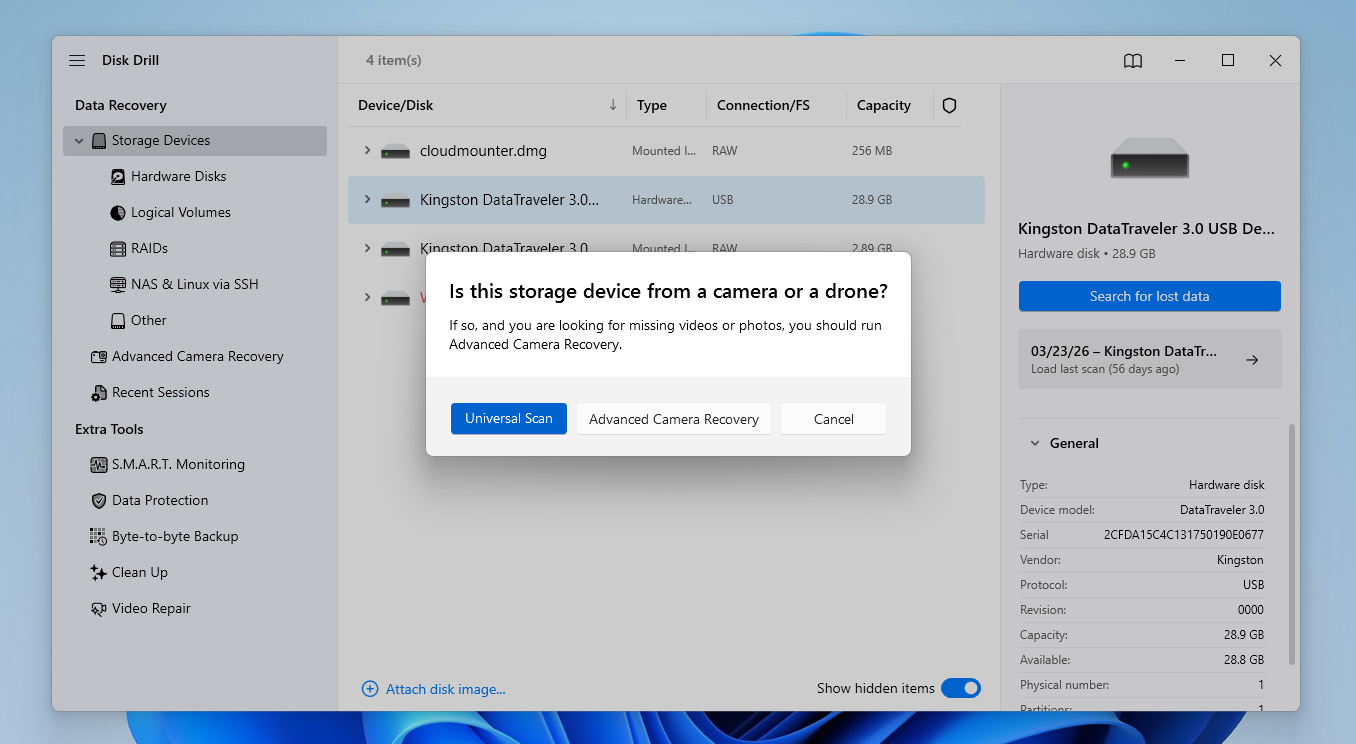Open the hamburger menu in Disk Drill
Screen dimensions: 1356x744
[77, 61]
